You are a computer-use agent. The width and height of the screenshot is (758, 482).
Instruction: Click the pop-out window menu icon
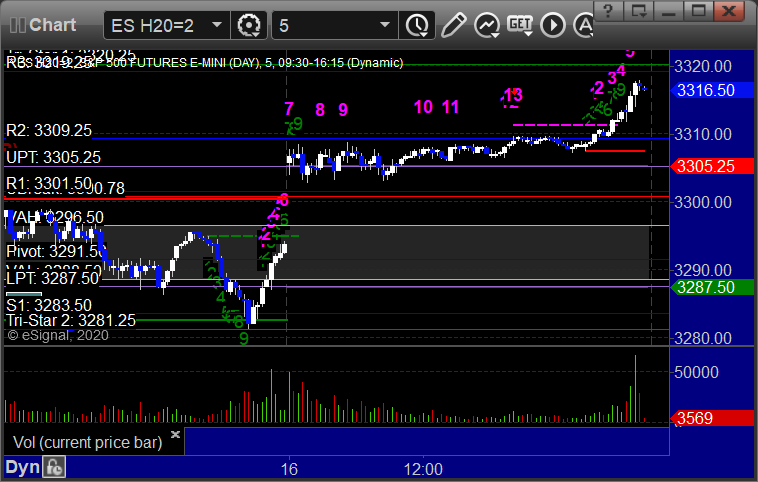point(638,11)
